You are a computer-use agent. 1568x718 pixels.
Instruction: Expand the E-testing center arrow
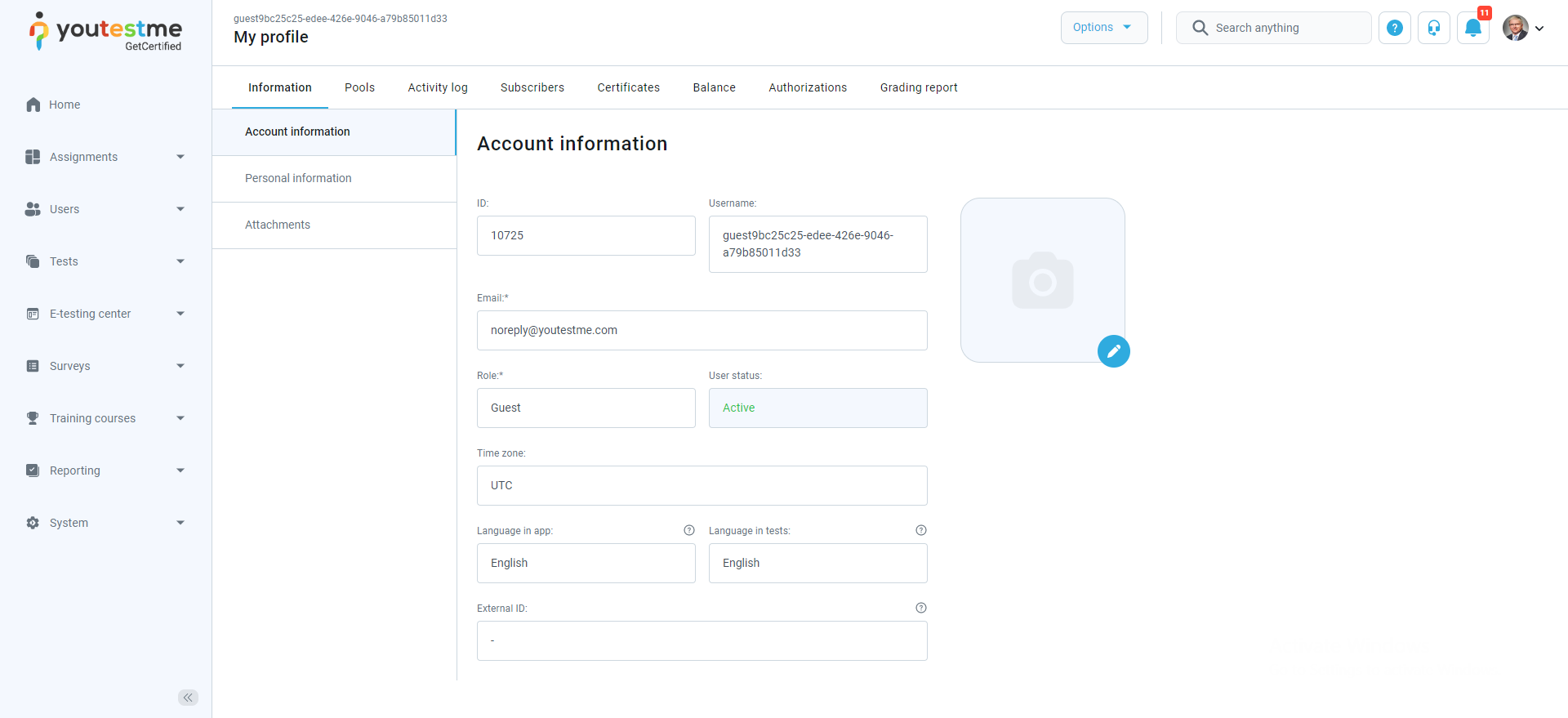coord(180,314)
